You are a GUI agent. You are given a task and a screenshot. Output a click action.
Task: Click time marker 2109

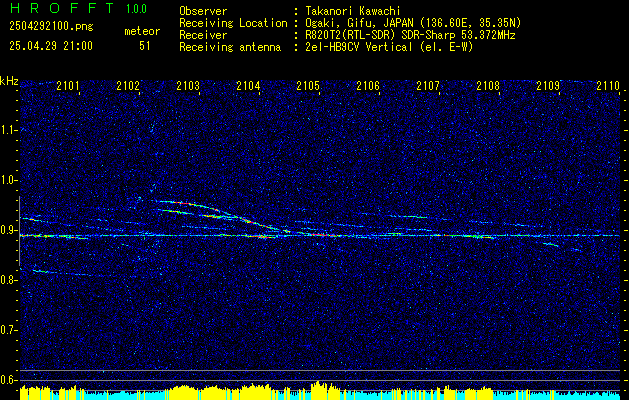[548, 85]
